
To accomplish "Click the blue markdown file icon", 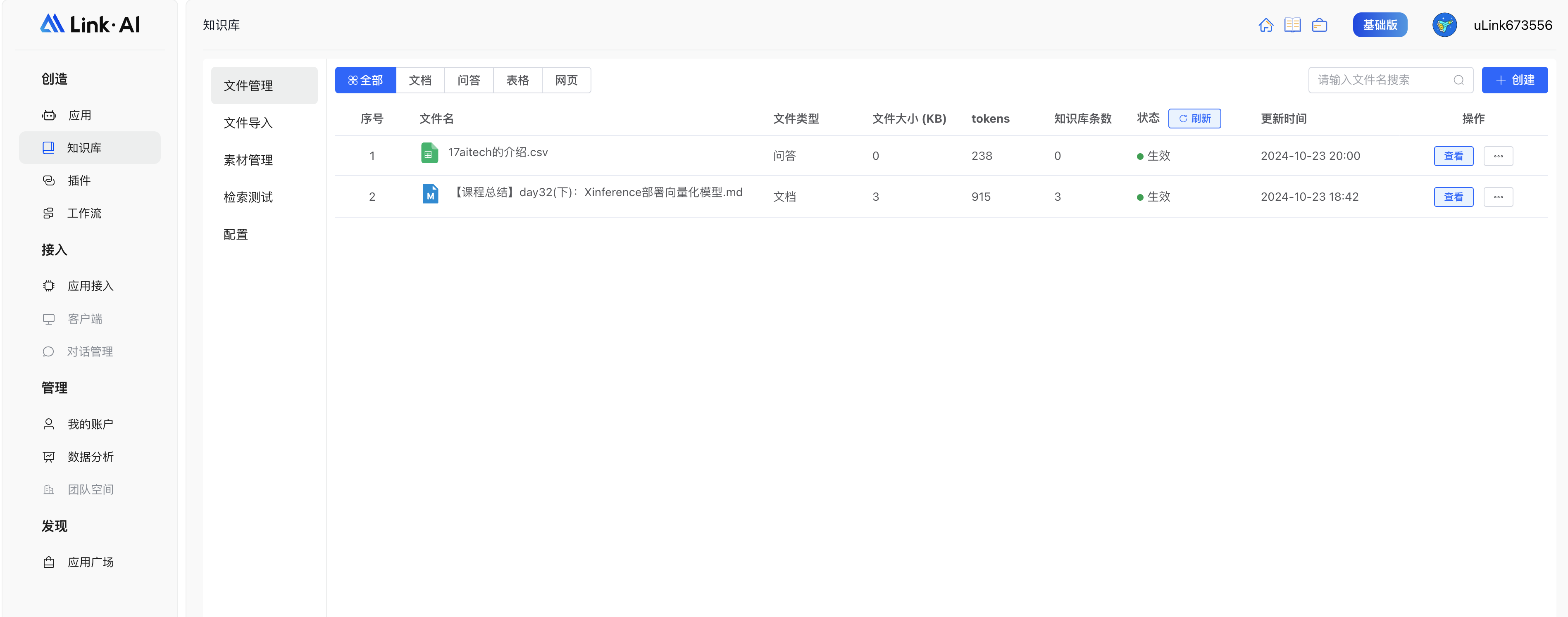I will point(430,194).
